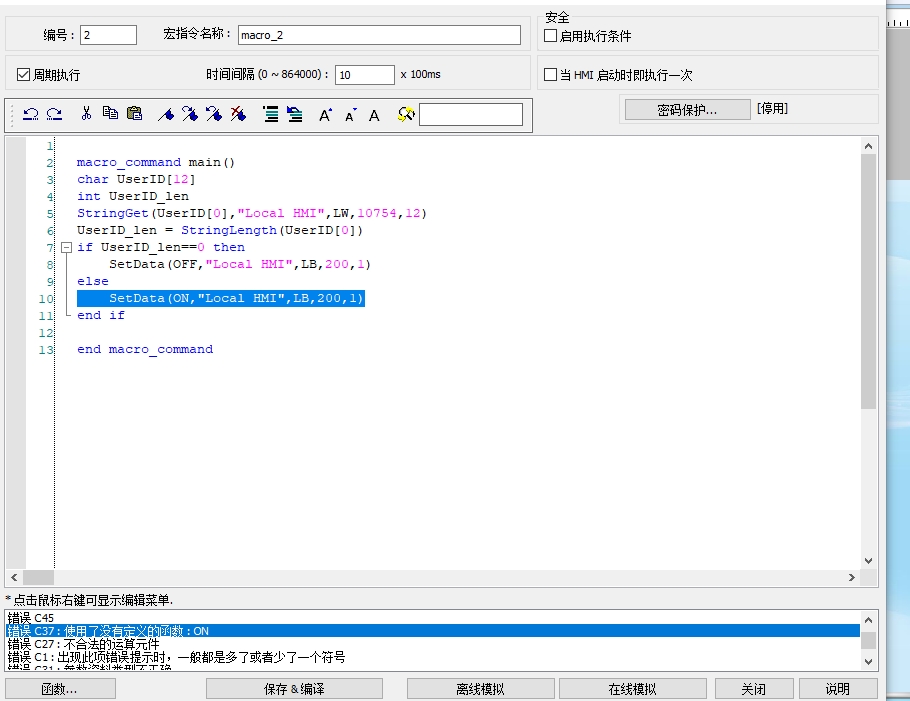Click the Redo icon in toolbar
Image resolution: width=910 pixels, height=701 pixels.
54,115
